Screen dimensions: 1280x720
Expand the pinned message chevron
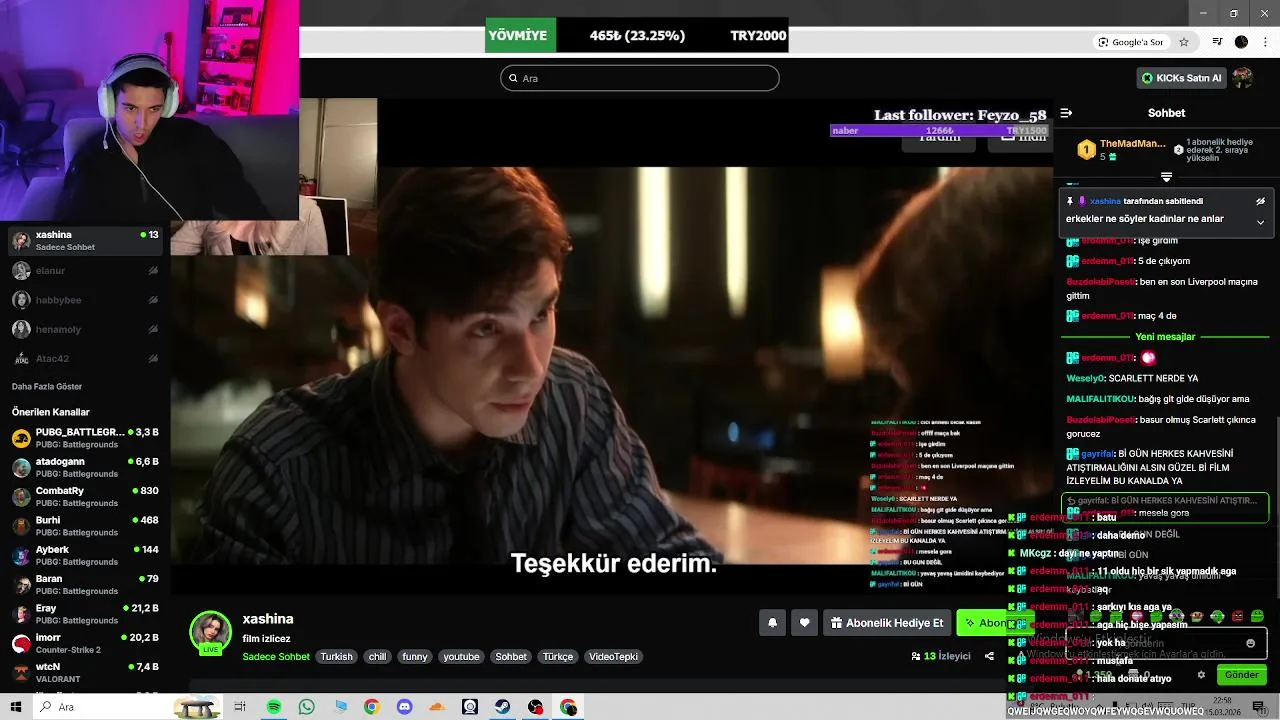click(1260, 222)
